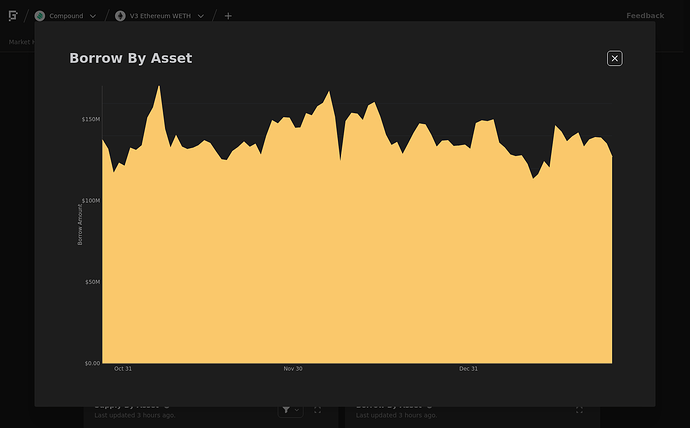
Task: Click the V3 Ethereum WETH breadcrumb label
Action: 160,16
